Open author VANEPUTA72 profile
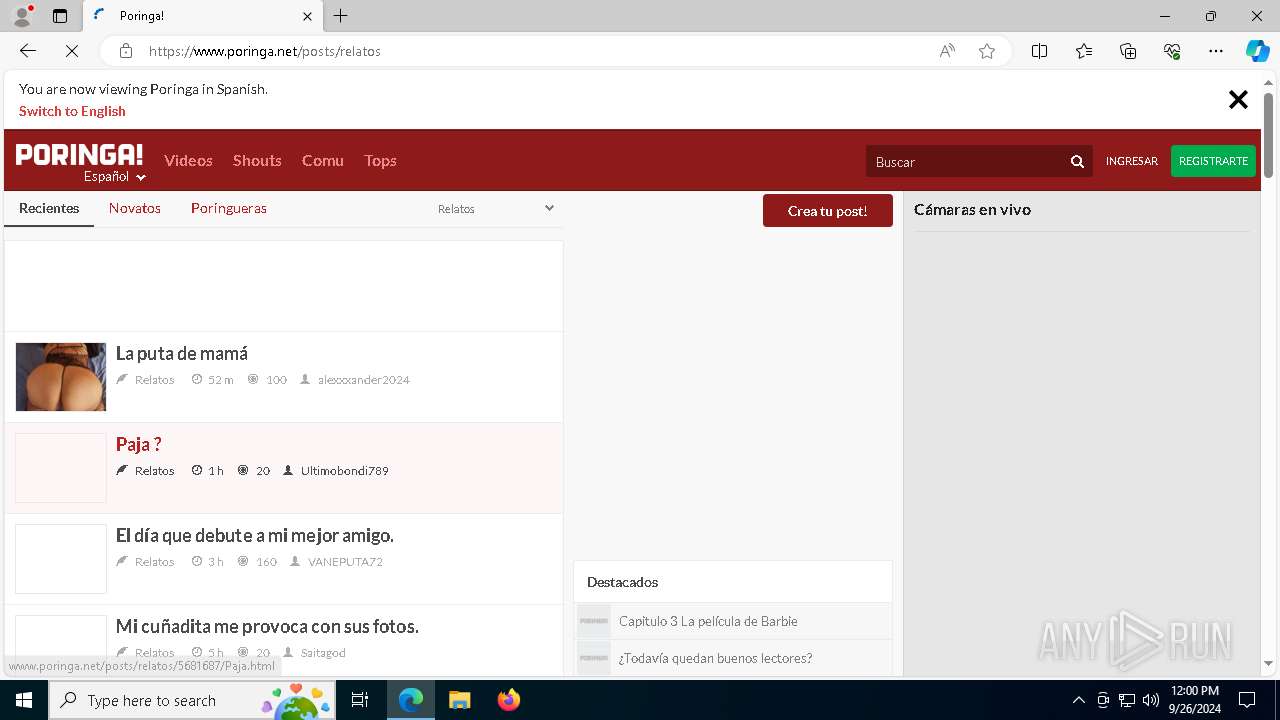Screen dimensions: 1280x720 345,562
